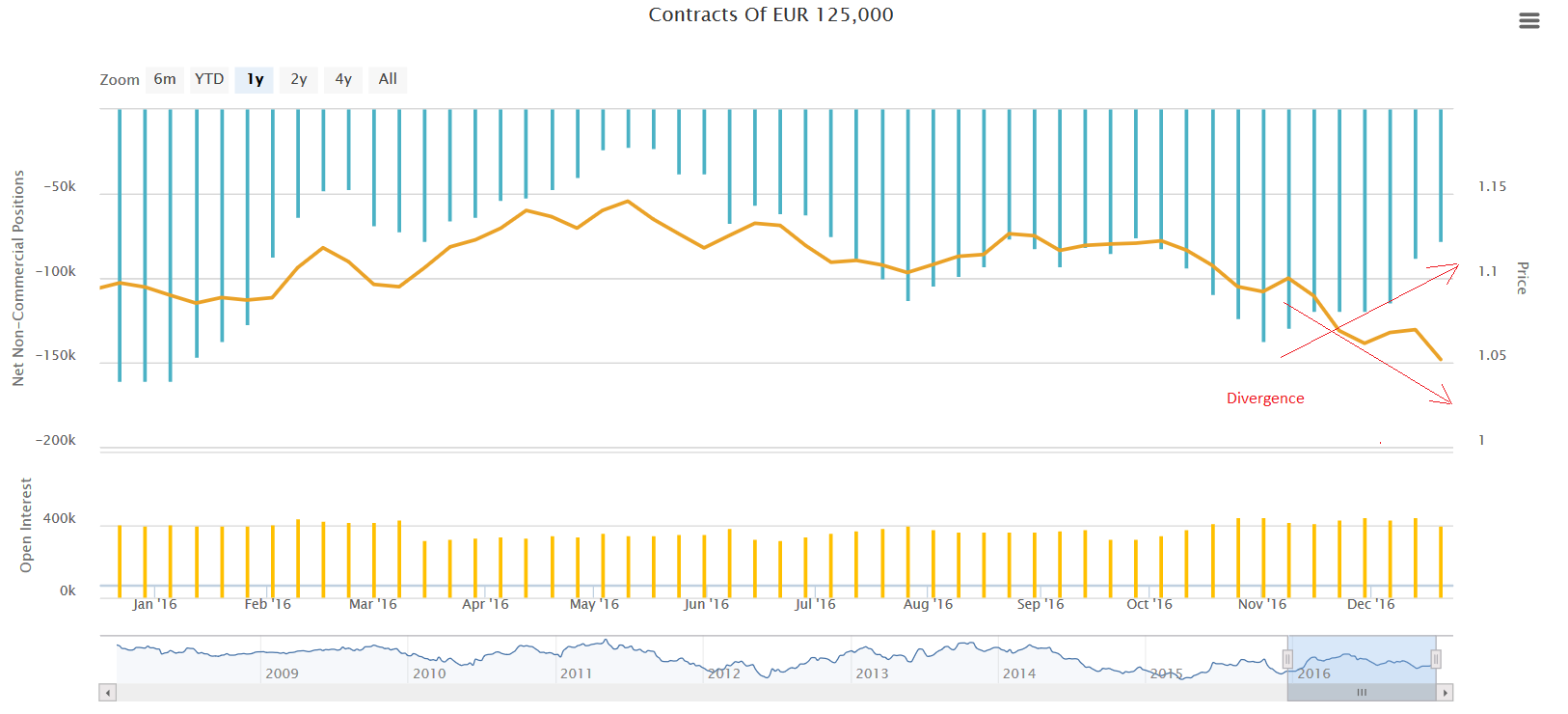Switch zoom range to 2y
Image resolution: width=1568 pixels, height=714 pixels.
(x=299, y=79)
